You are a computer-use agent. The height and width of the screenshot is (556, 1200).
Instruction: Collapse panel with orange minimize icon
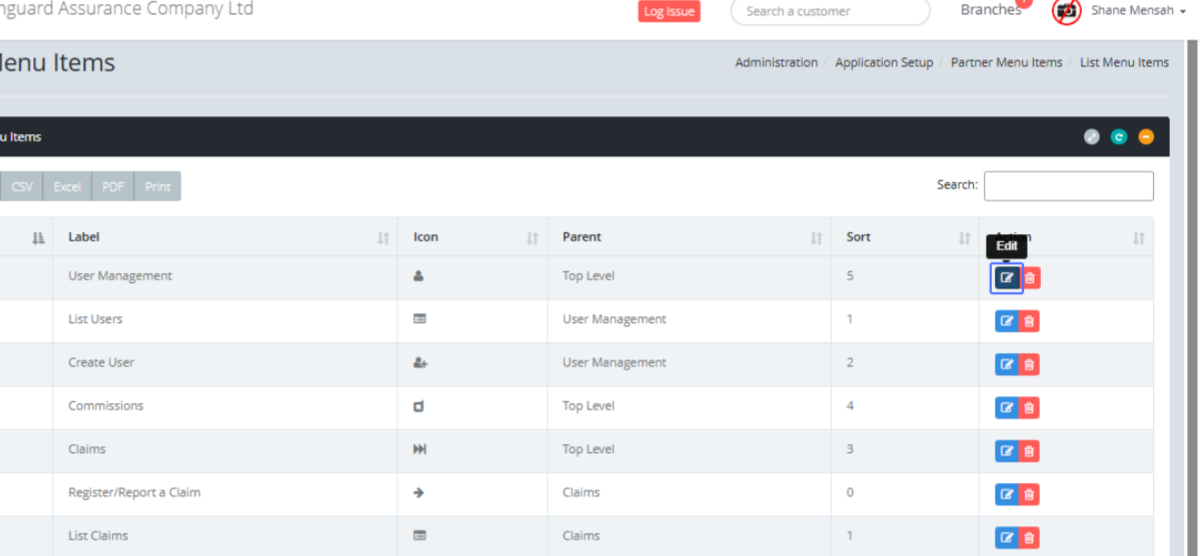pos(1146,137)
